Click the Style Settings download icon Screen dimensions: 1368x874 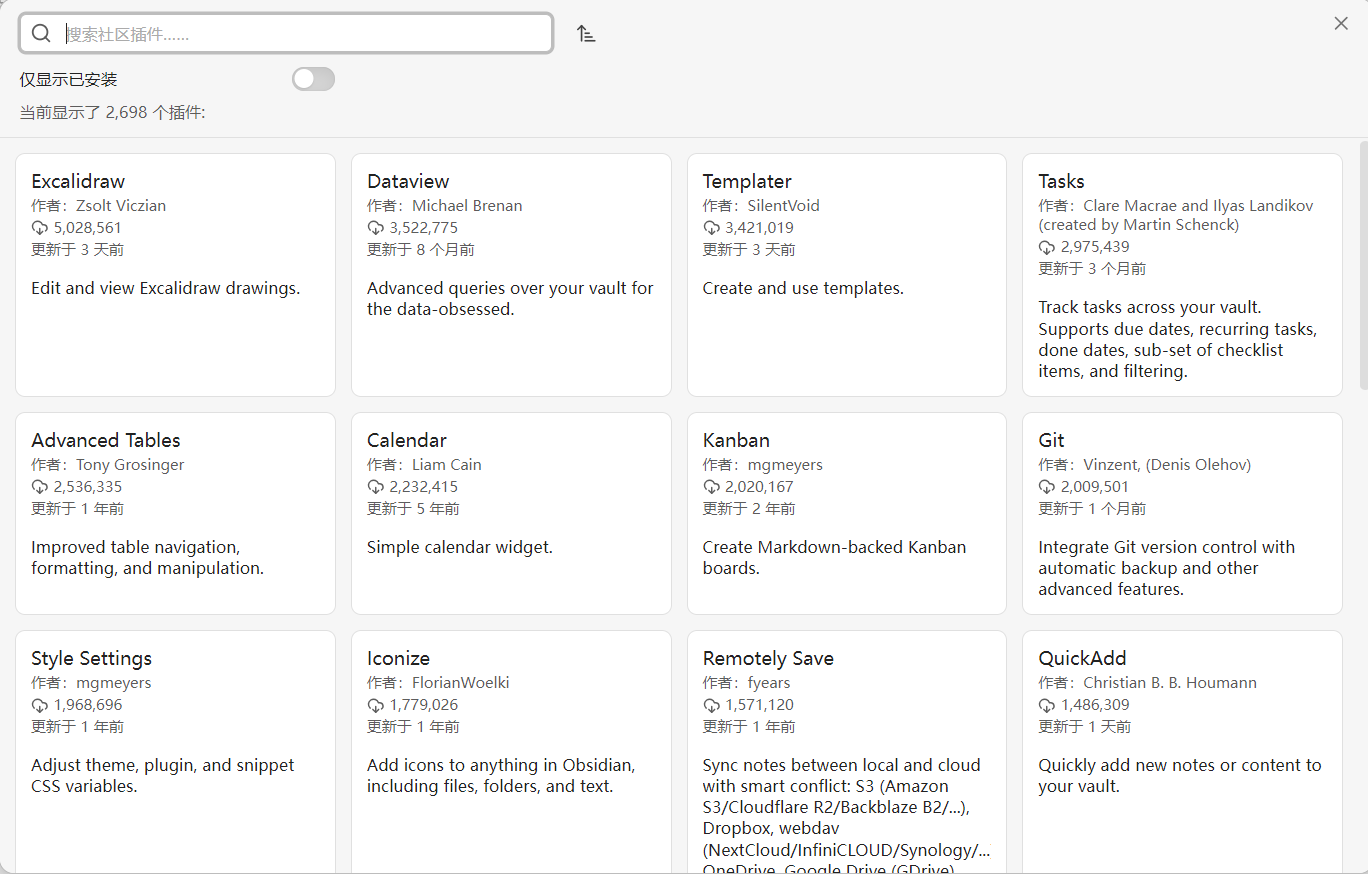tap(40, 705)
